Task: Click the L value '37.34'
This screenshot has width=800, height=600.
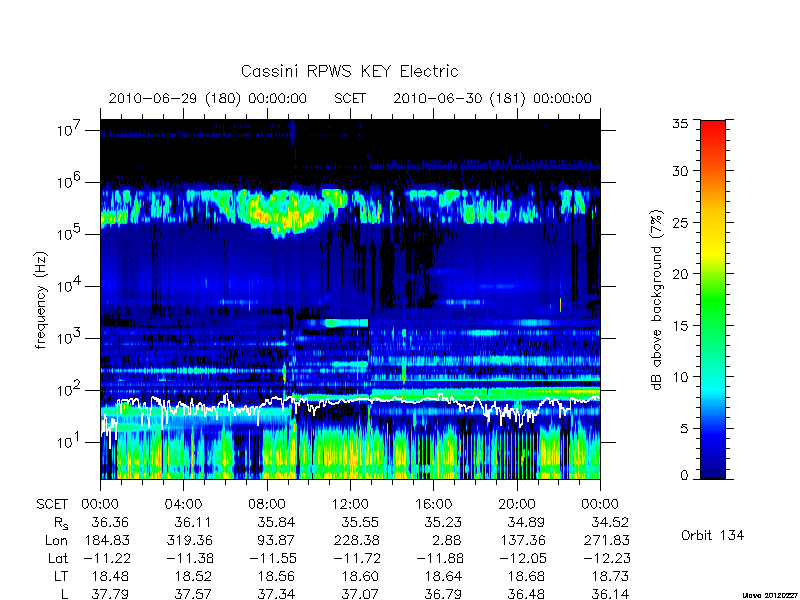Action: (x=276, y=594)
